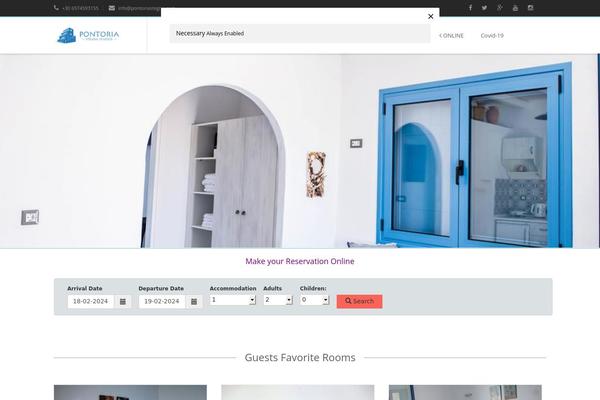Open the second favorite room thumbnail
Viewport: 600px width, 400px height.
[x=298, y=392]
